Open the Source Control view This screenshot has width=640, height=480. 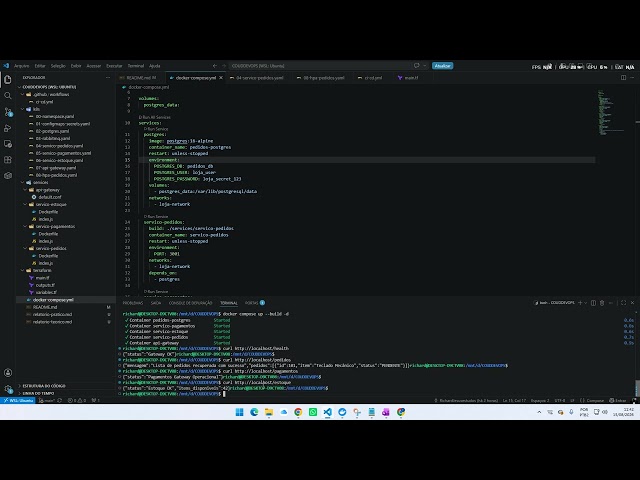tap(8, 112)
